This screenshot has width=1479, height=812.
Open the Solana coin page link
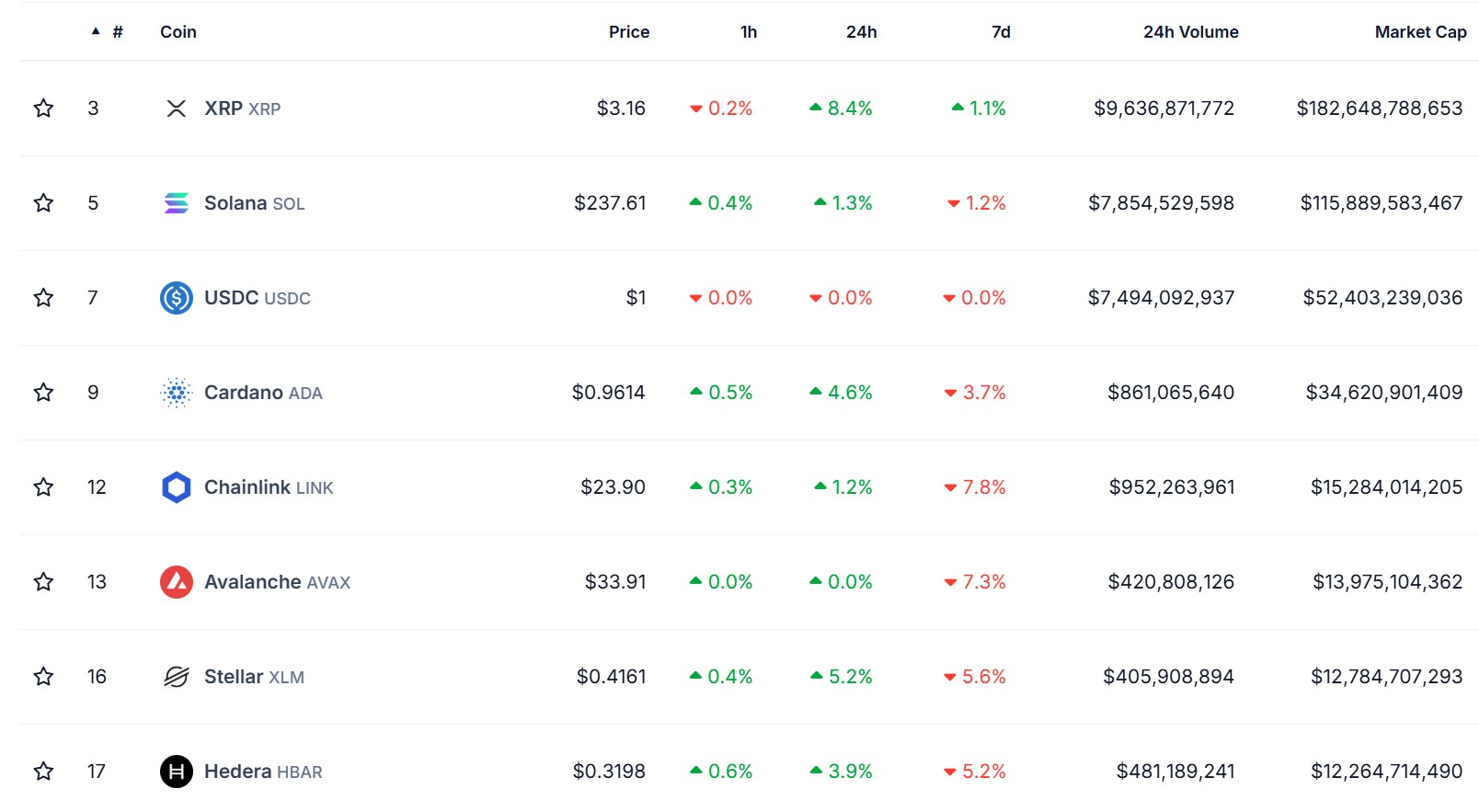tap(237, 202)
